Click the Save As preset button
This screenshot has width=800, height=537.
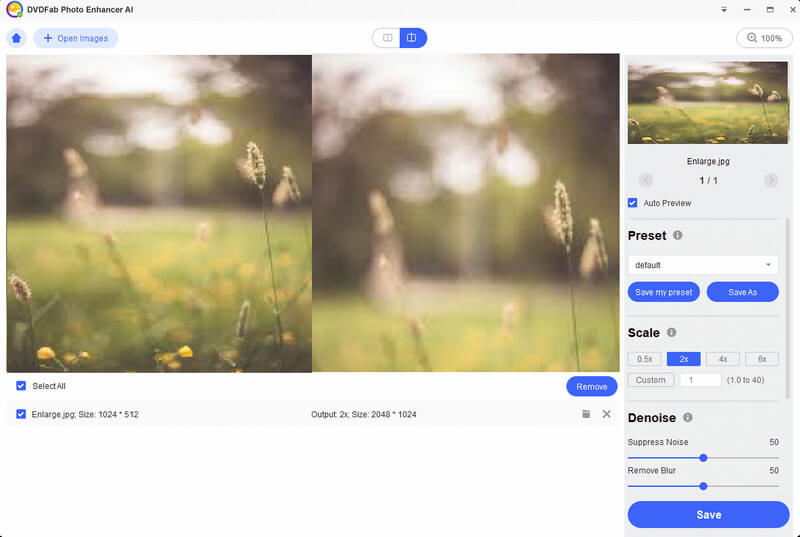(742, 292)
